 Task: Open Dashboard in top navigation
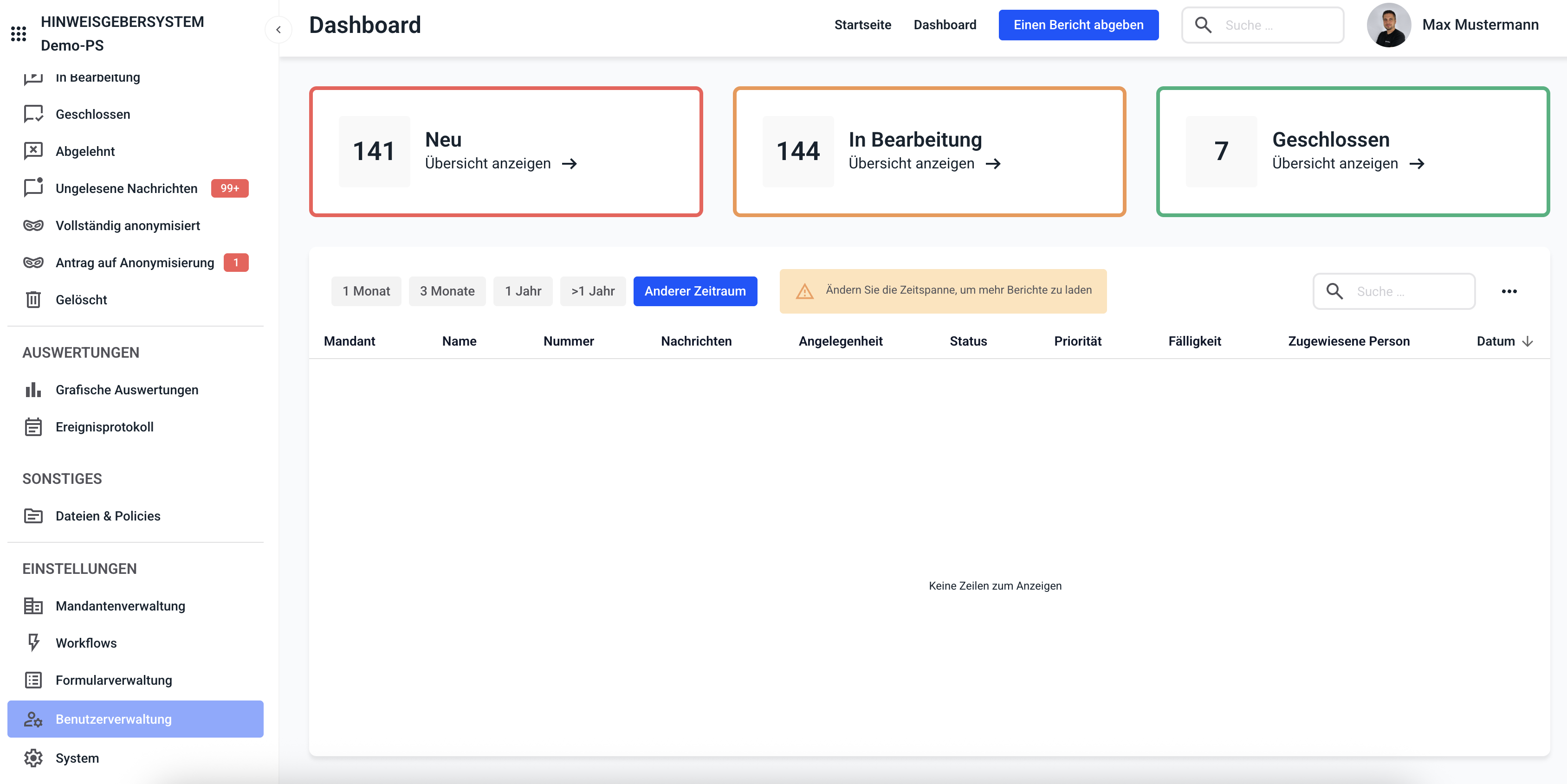(944, 25)
